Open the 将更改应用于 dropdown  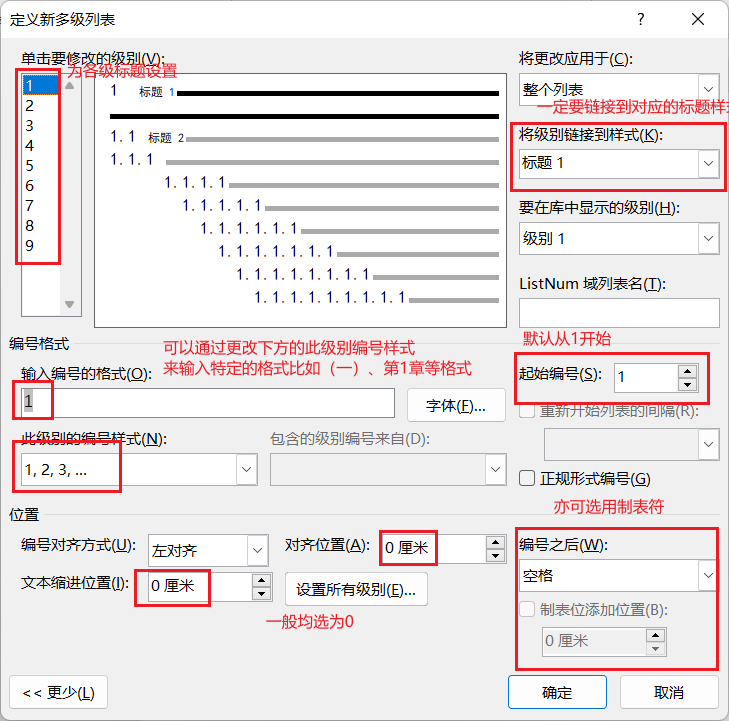pos(708,88)
